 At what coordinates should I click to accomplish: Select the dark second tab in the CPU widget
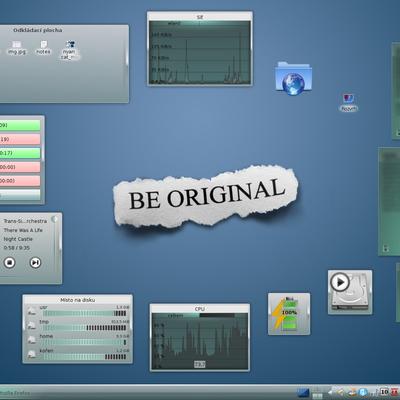tap(217, 315)
